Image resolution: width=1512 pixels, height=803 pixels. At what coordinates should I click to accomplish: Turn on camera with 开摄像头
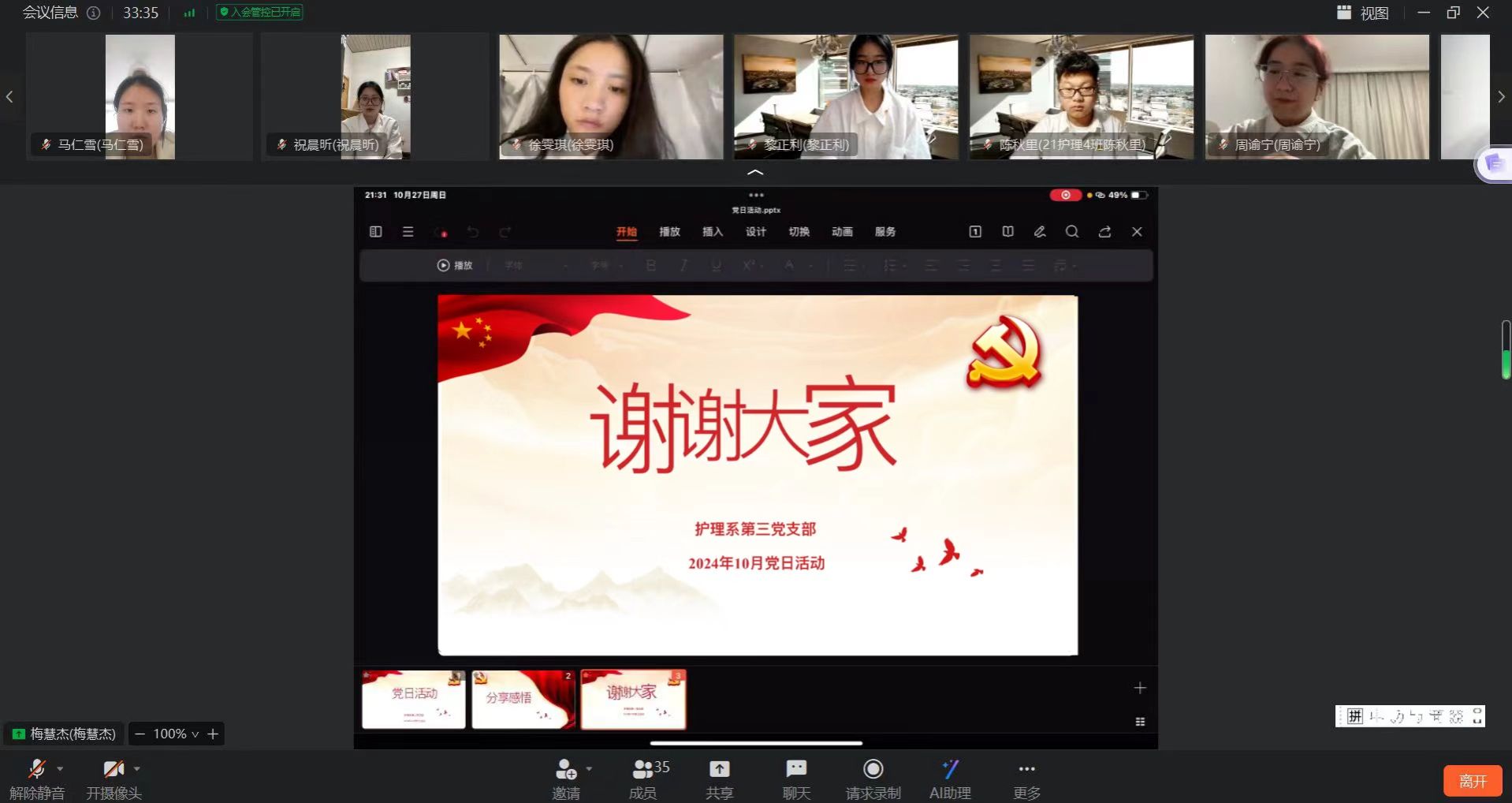[x=114, y=769]
